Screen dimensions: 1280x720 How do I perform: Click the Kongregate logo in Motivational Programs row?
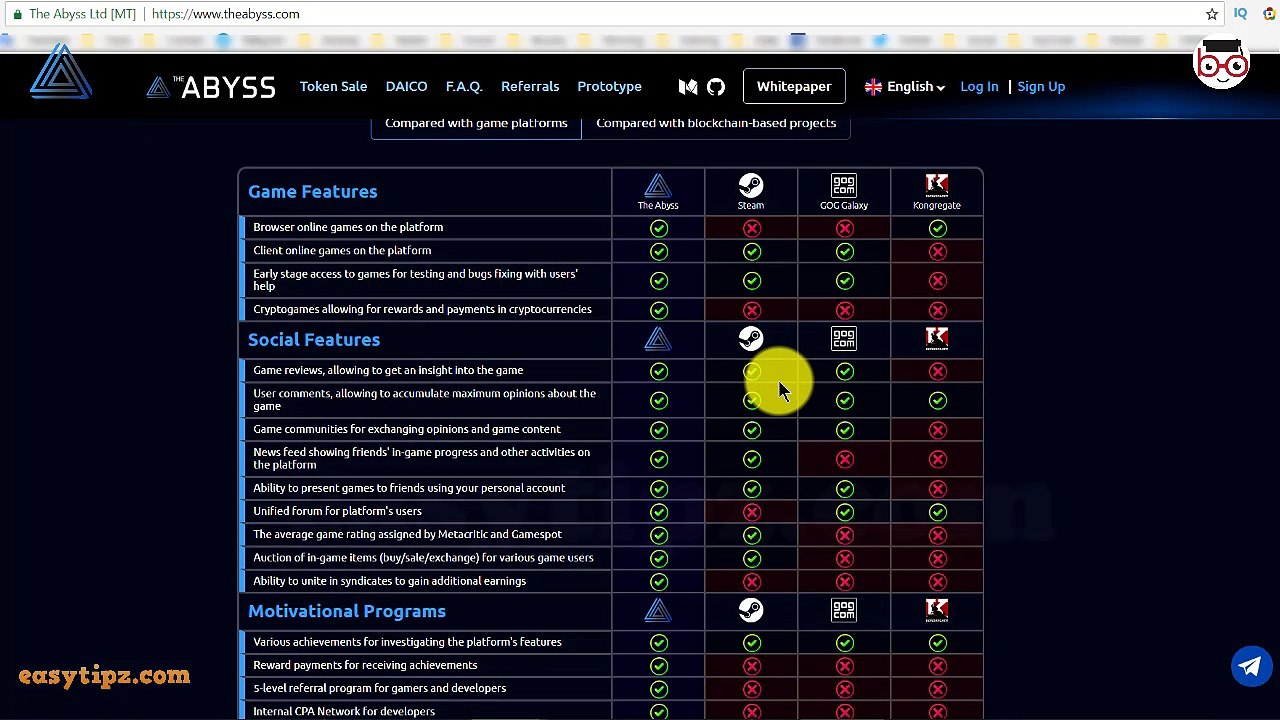(x=937, y=610)
